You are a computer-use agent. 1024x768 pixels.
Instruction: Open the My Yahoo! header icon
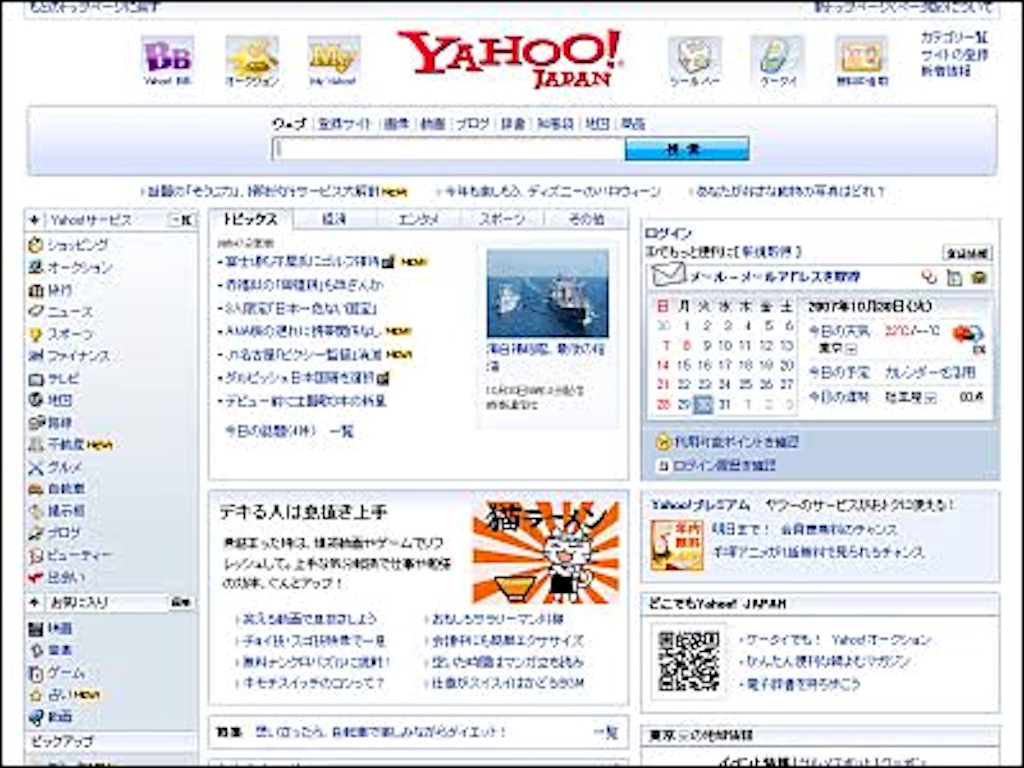click(334, 61)
